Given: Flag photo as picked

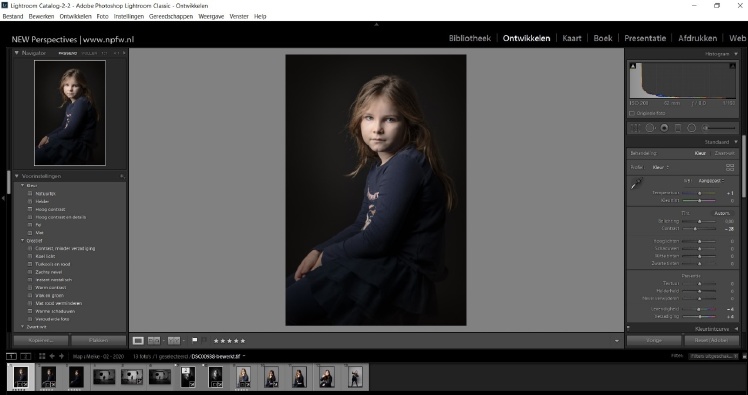Looking at the screenshot, I should (x=195, y=341).
